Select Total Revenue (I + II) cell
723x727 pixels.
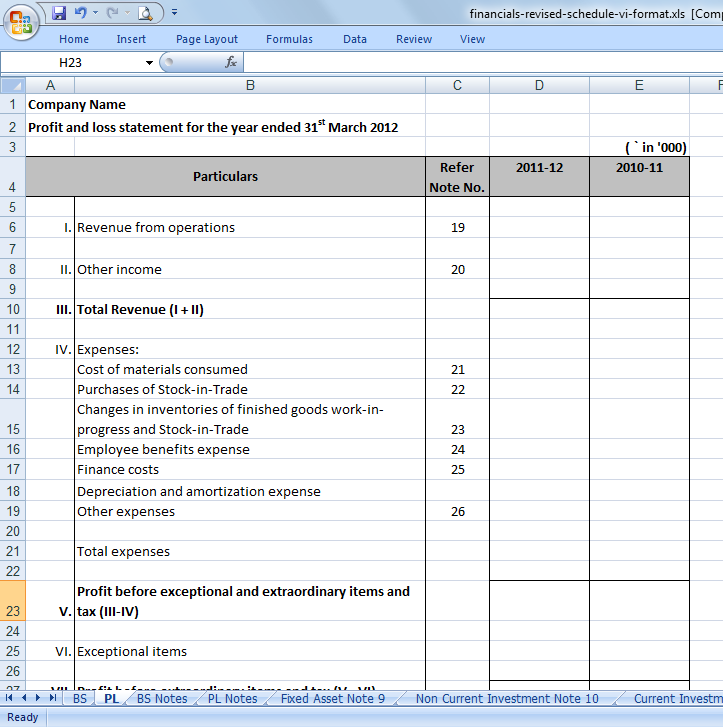click(x=250, y=309)
